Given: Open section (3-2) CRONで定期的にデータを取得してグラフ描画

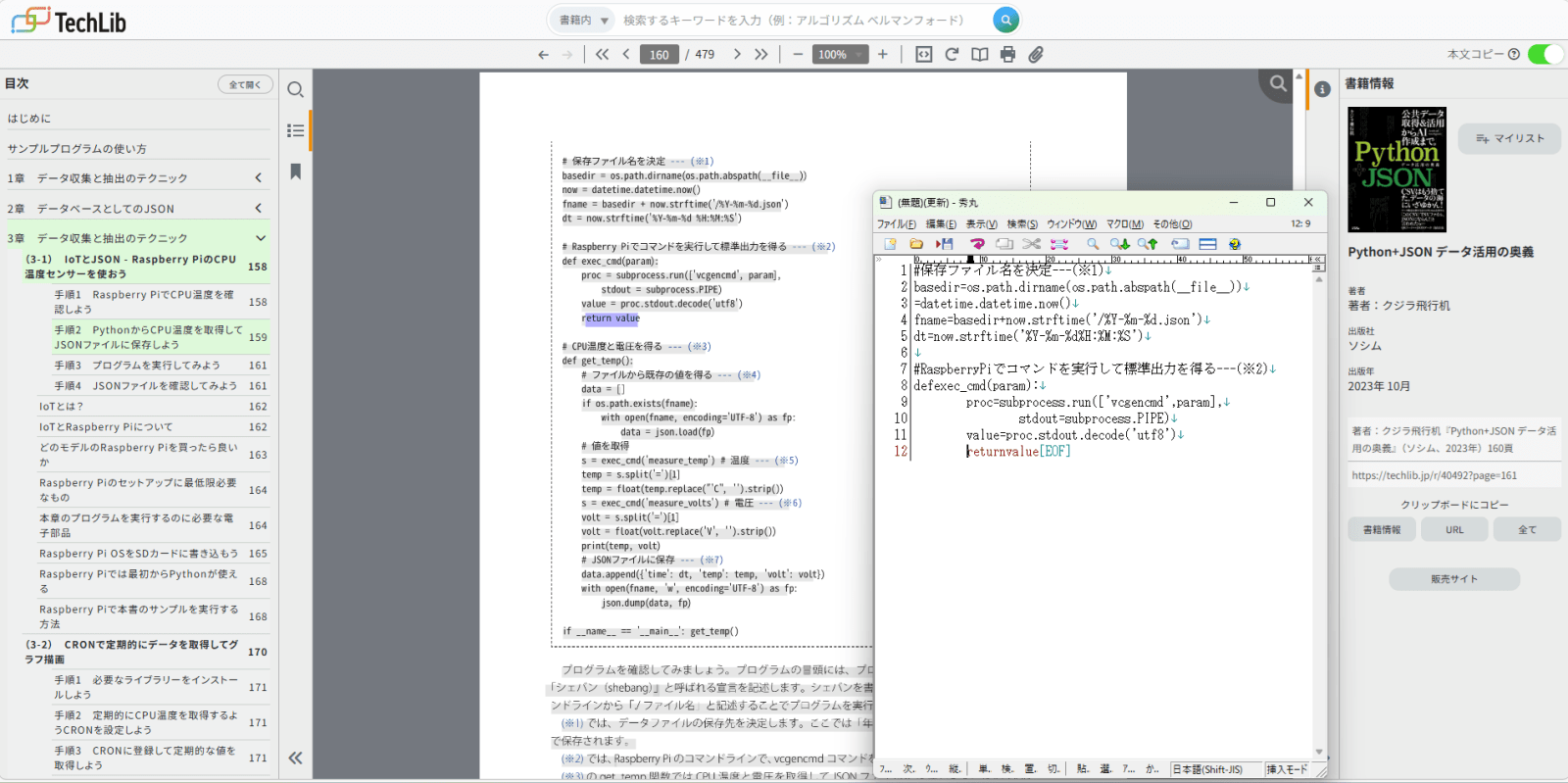Looking at the screenshot, I should [x=145, y=652].
